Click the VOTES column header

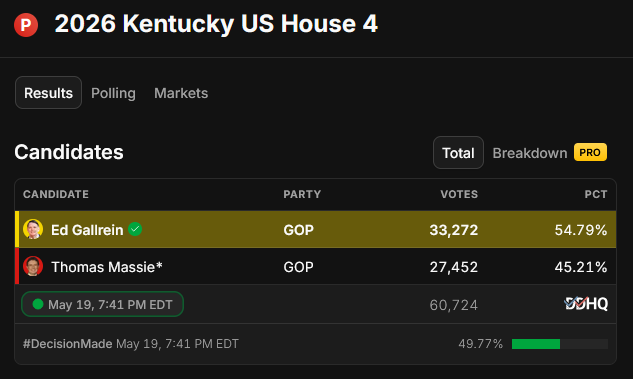[x=459, y=194]
